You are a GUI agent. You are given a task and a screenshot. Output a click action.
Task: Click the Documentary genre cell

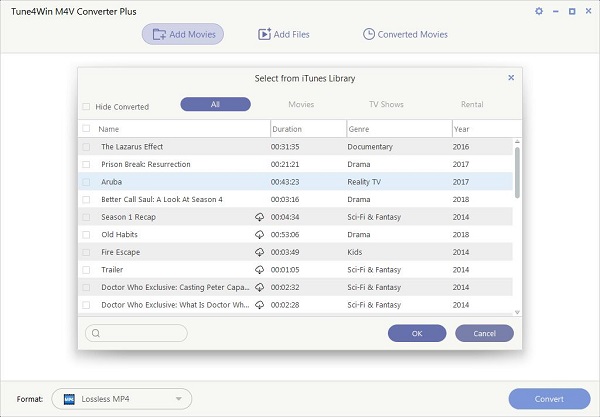pyautogui.click(x=370, y=147)
